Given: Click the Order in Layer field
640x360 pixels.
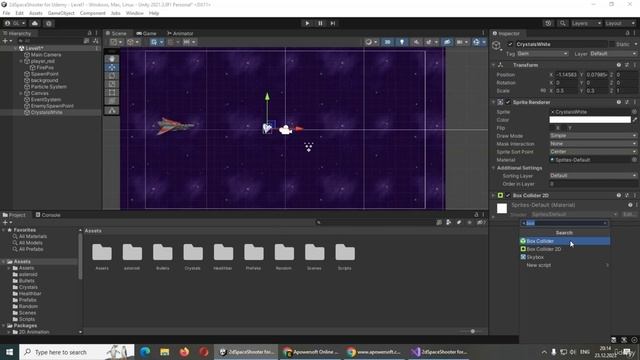Looking at the screenshot, I should point(593,184).
